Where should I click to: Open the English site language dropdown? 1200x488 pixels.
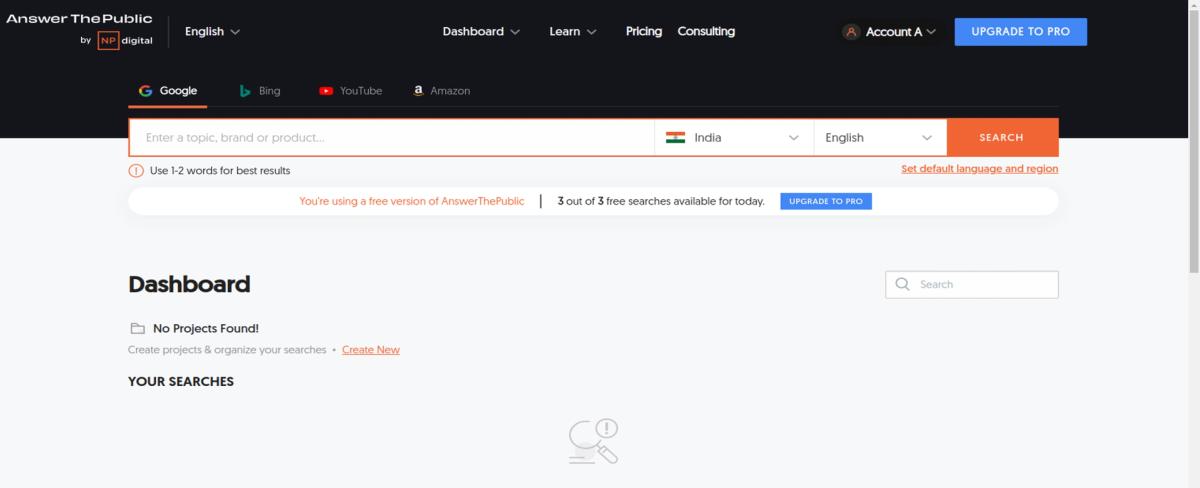tap(212, 31)
